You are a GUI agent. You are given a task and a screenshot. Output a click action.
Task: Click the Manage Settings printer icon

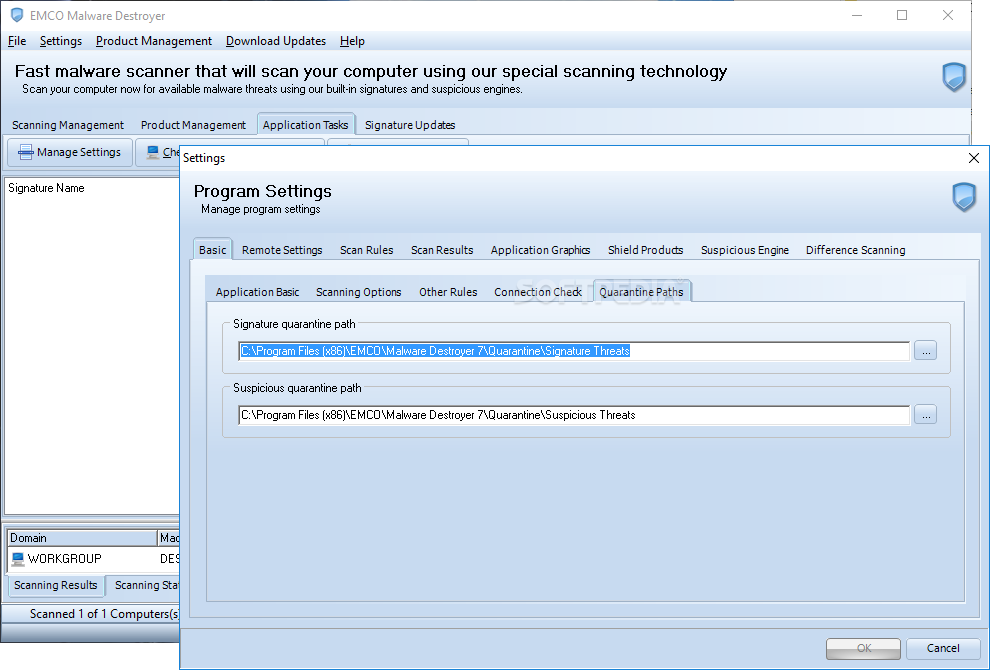pos(25,152)
